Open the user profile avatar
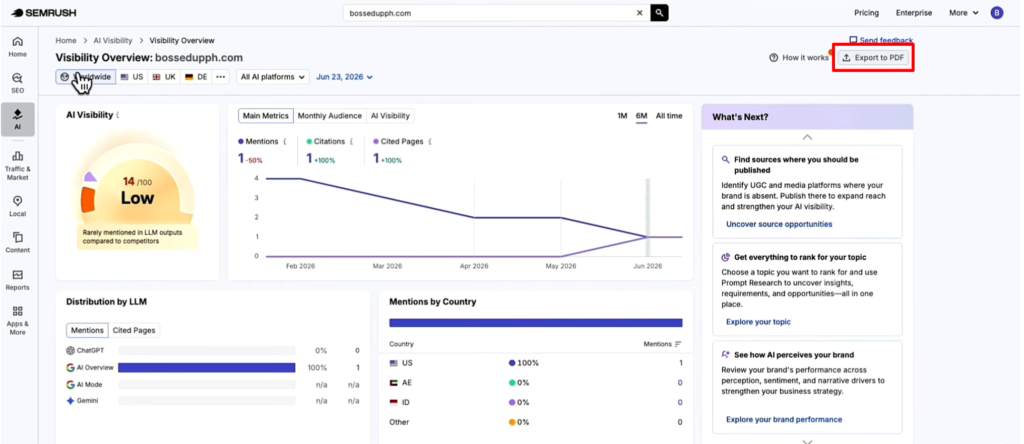The width and height of the screenshot is (1024, 444). pyautogui.click(x=997, y=13)
